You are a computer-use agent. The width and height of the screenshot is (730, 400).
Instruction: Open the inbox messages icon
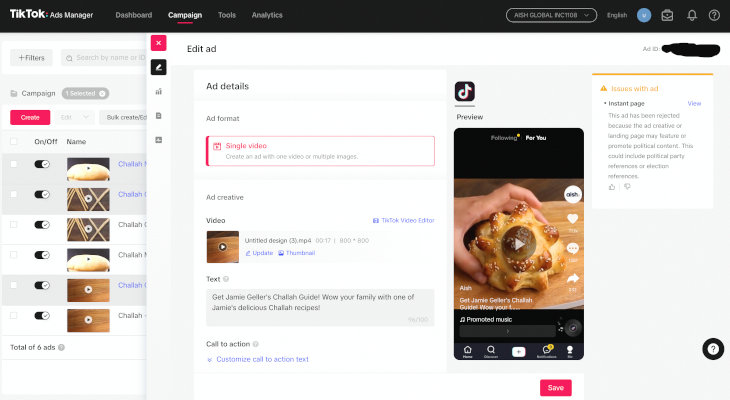667,15
